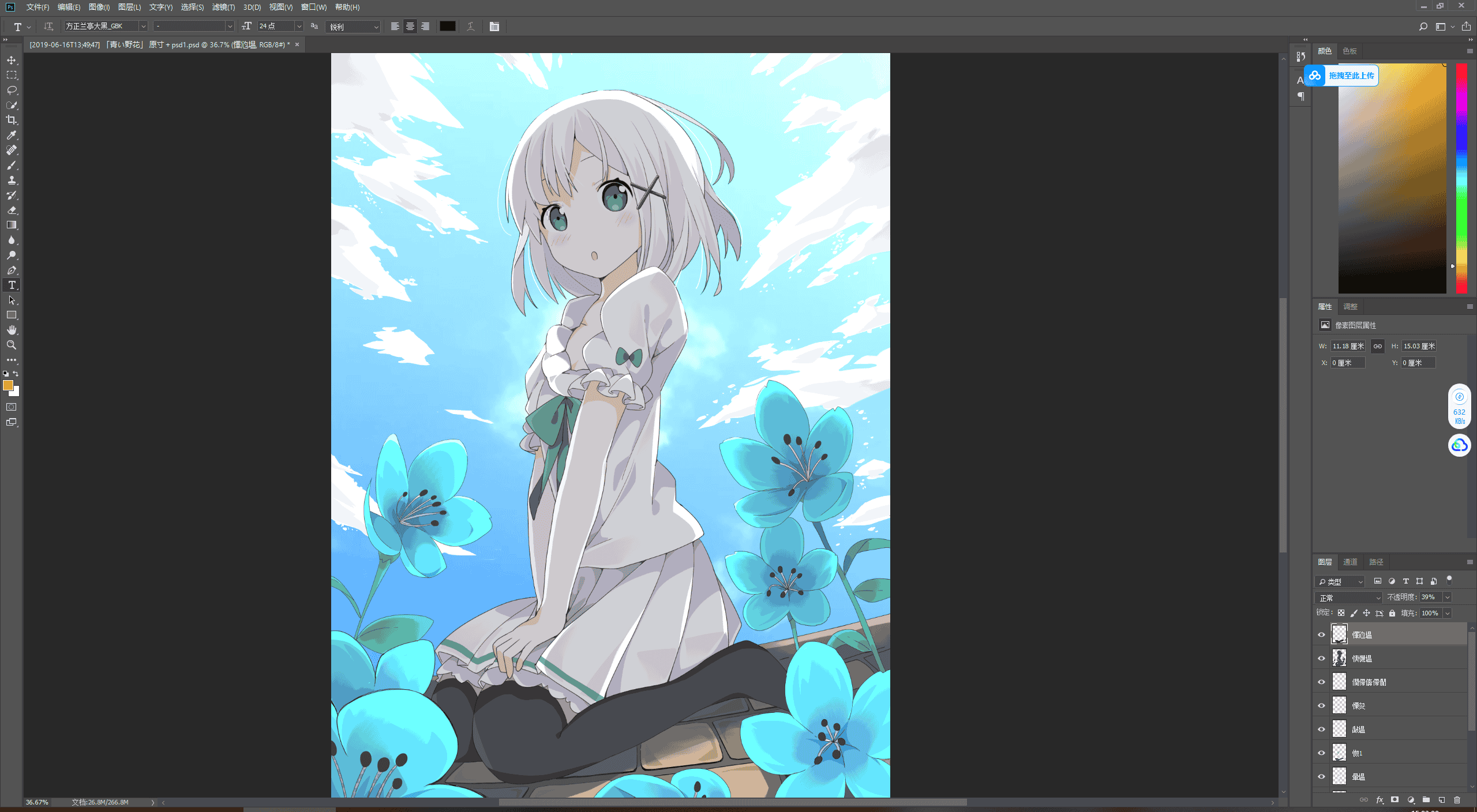This screenshot has width=1477, height=812.
Task: Select the Zoom tool
Action: (12, 345)
